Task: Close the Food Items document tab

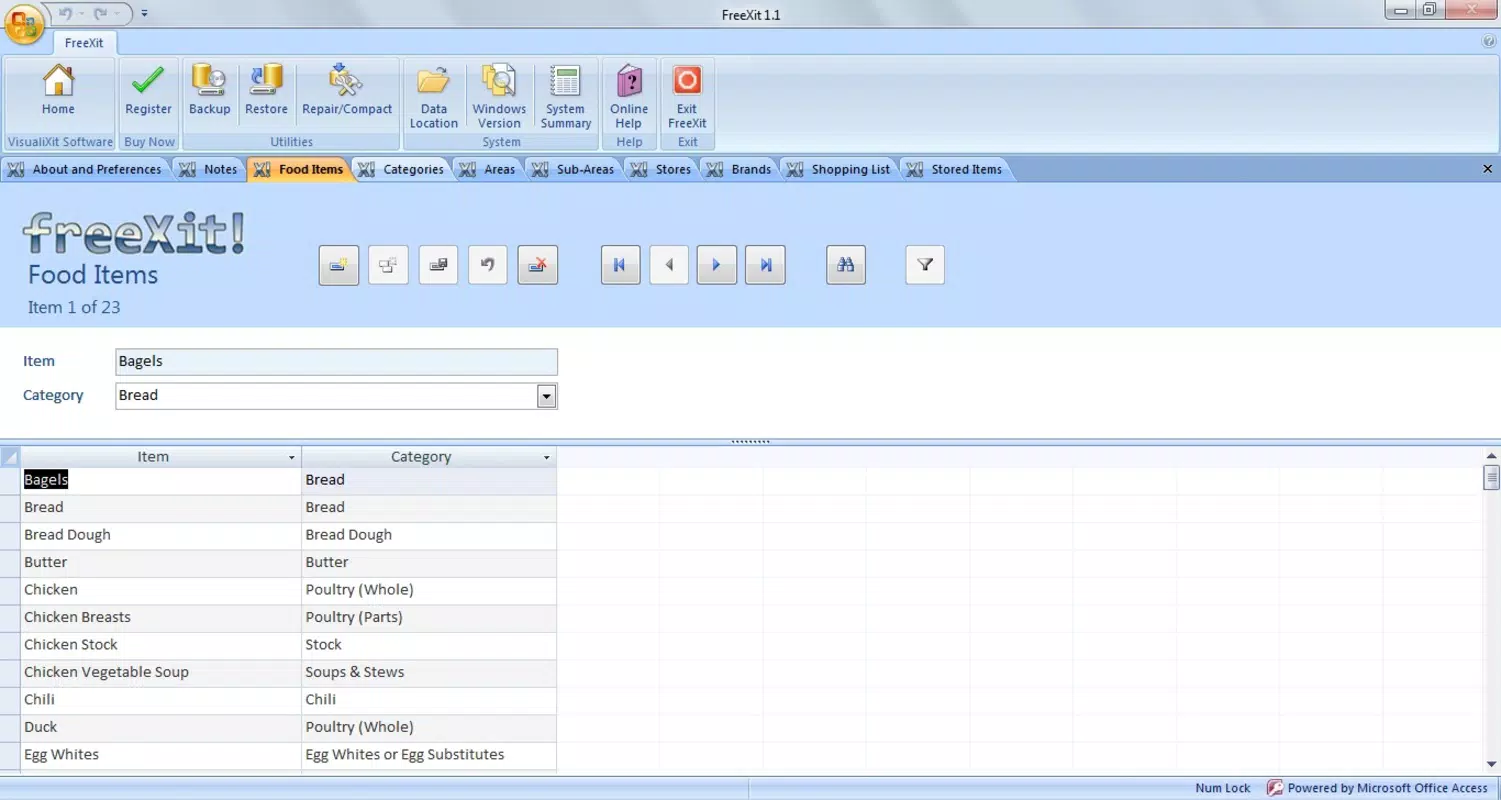Action: click(1487, 169)
